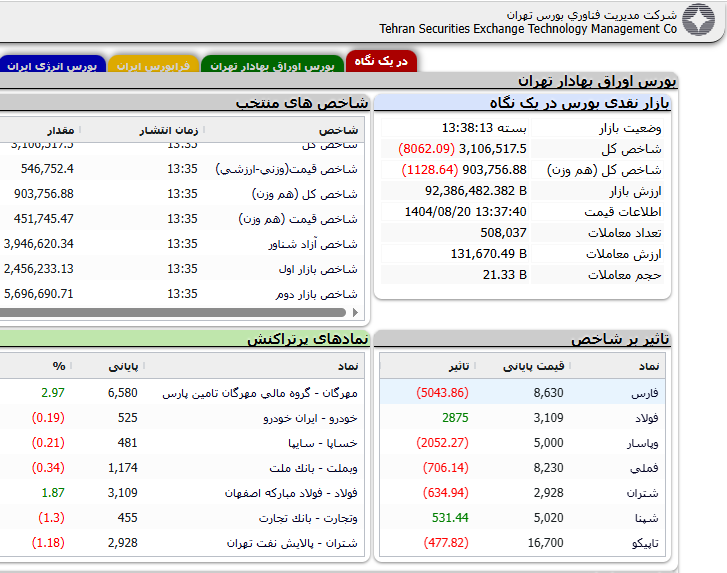Click the Tehran Securities Exchange logo icon
This screenshot has width=727, height=573.
point(698,20)
